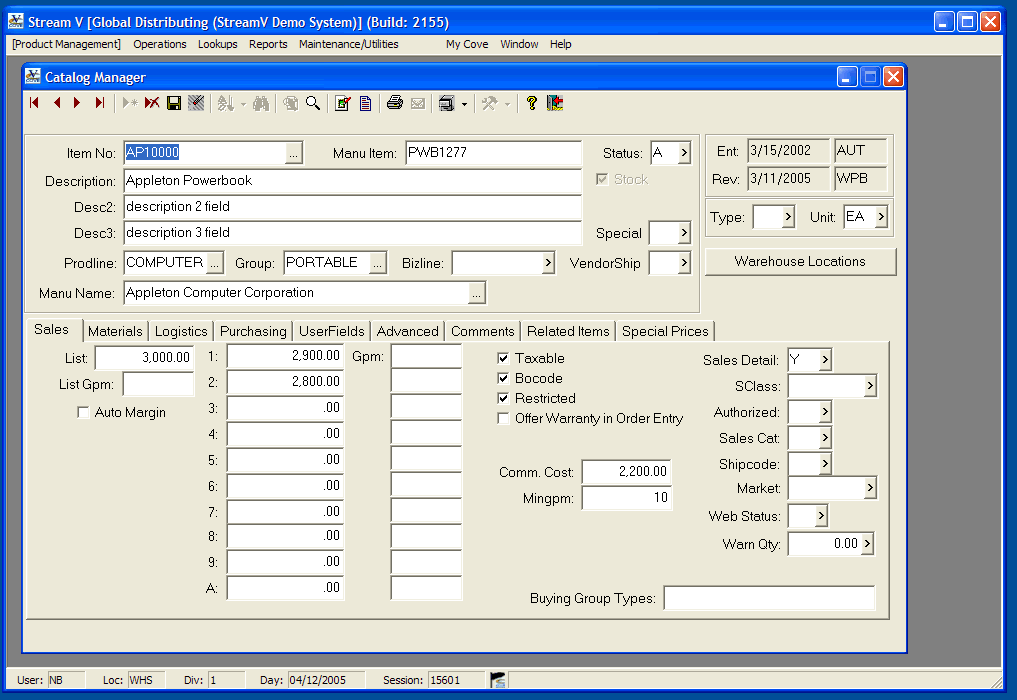Expand the SClass dropdown

click(x=870, y=386)
